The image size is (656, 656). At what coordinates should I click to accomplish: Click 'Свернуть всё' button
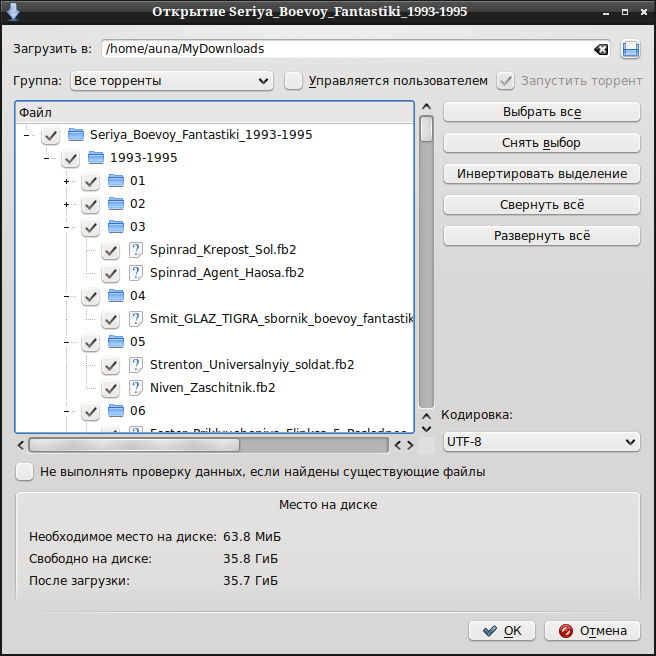point(541,205)
